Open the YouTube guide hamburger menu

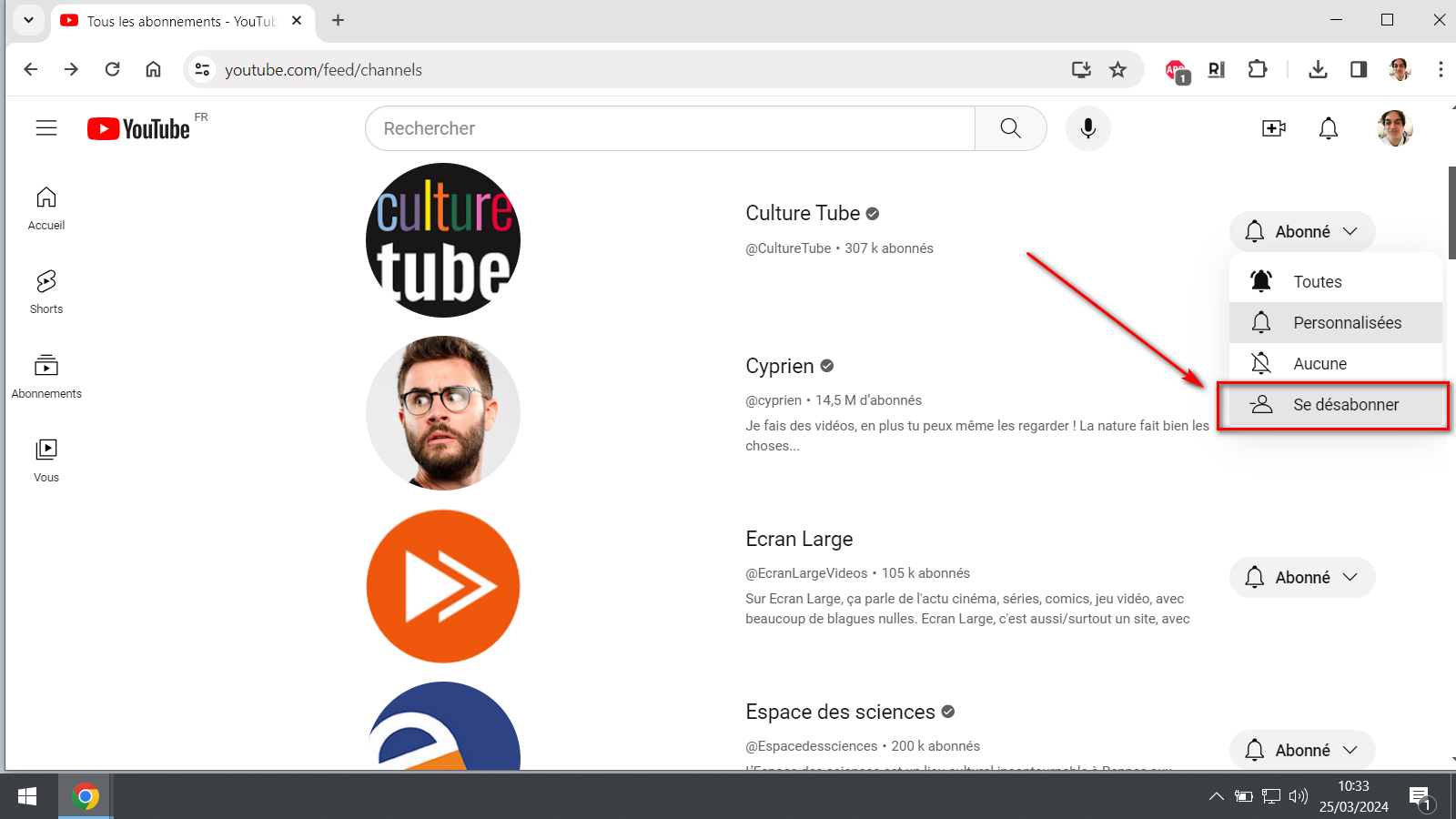[46, 128]
